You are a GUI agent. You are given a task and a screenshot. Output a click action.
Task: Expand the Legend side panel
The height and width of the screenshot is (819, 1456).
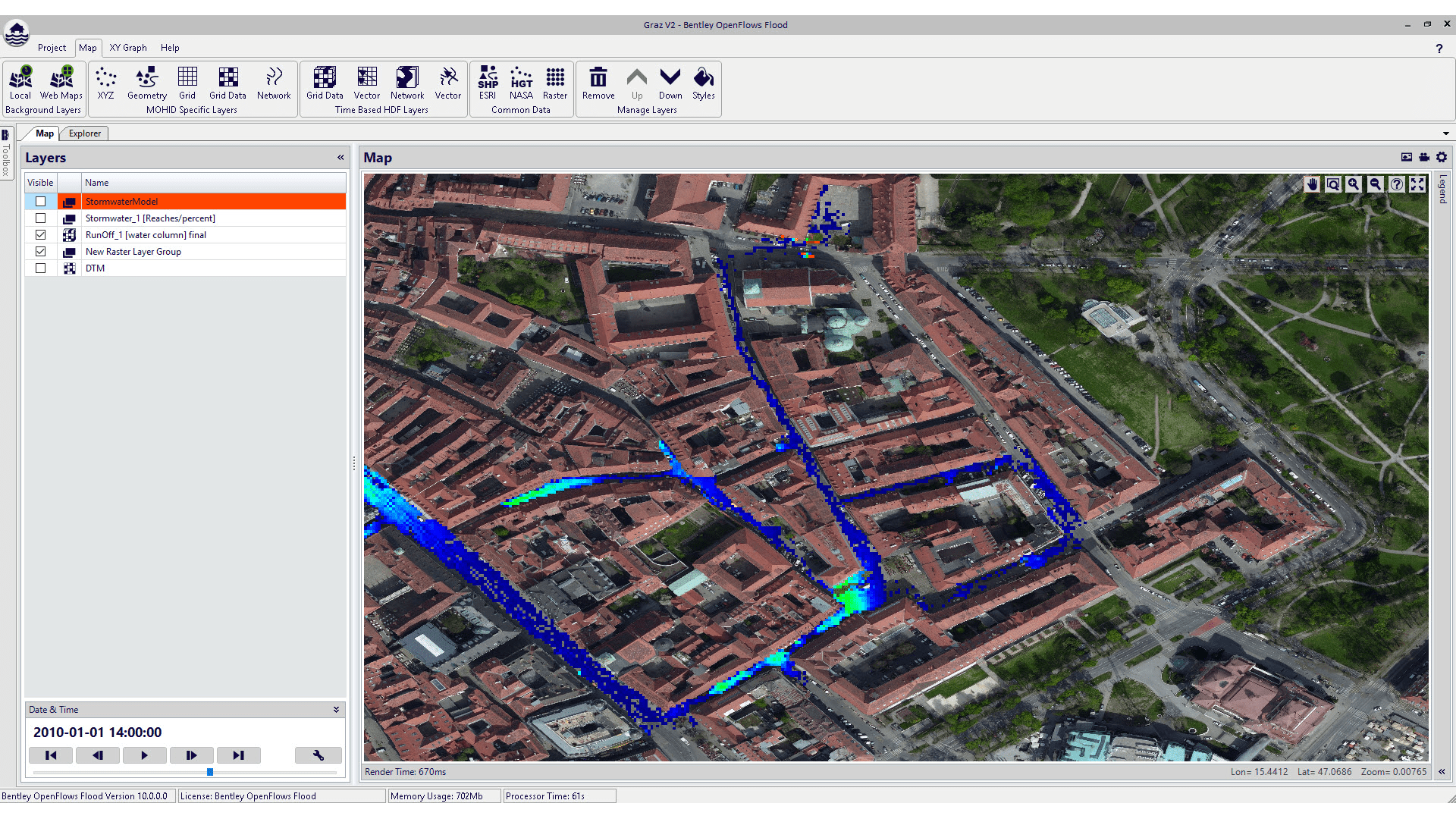pos(1442,190)
